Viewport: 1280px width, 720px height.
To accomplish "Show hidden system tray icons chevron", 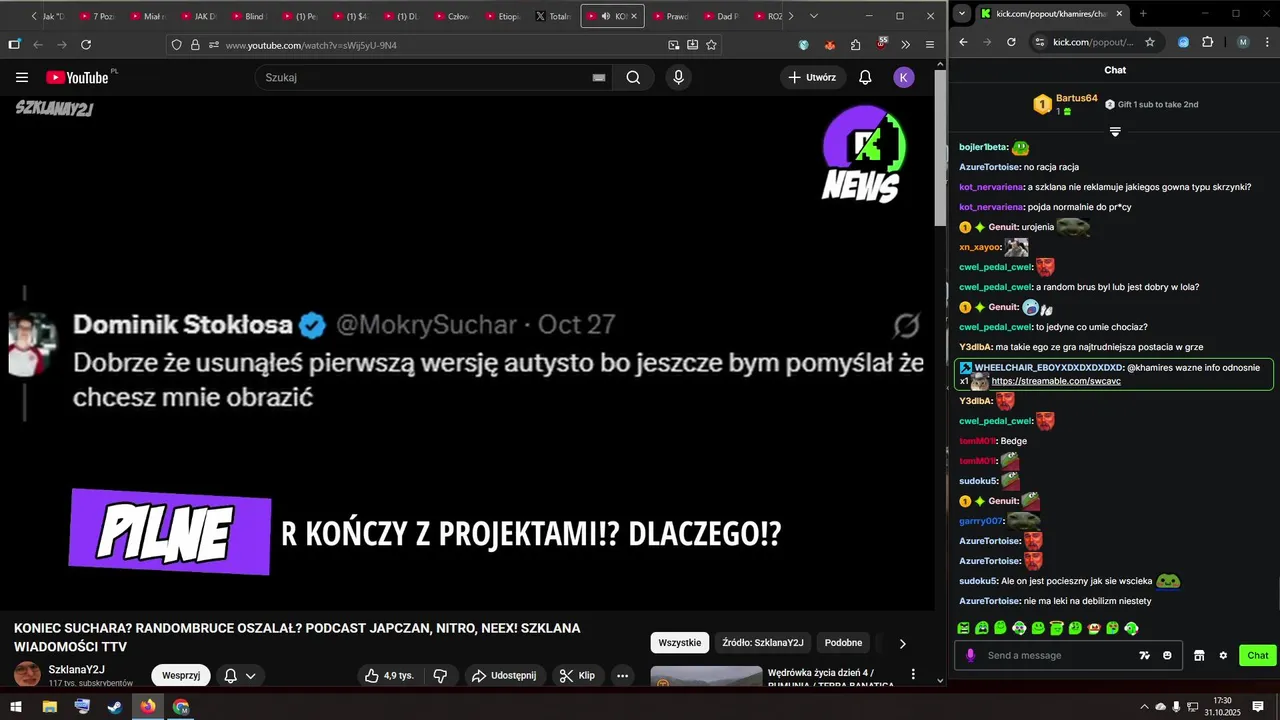I will (x=1145, y=706).
